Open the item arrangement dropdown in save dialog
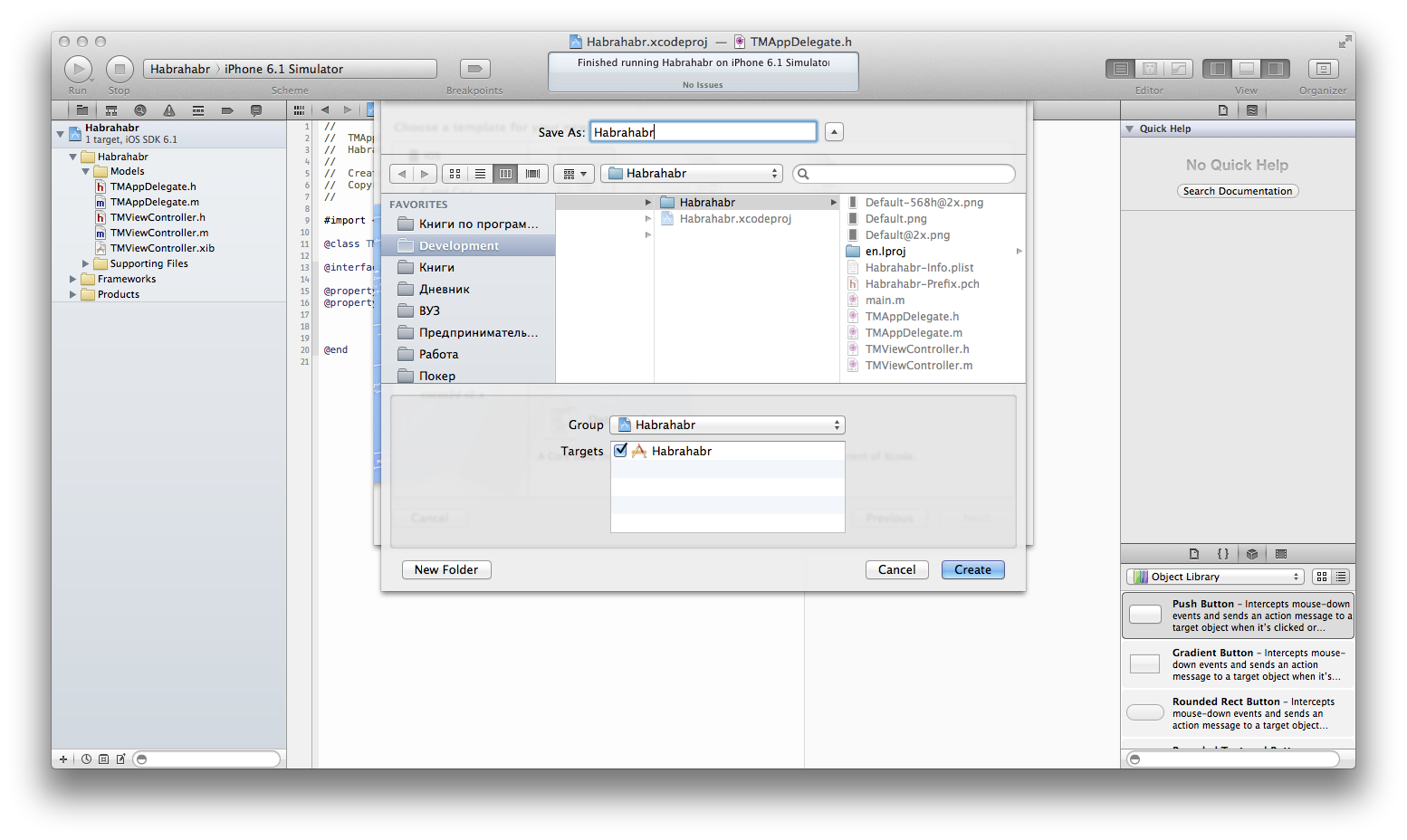 (x=574, y=174)
